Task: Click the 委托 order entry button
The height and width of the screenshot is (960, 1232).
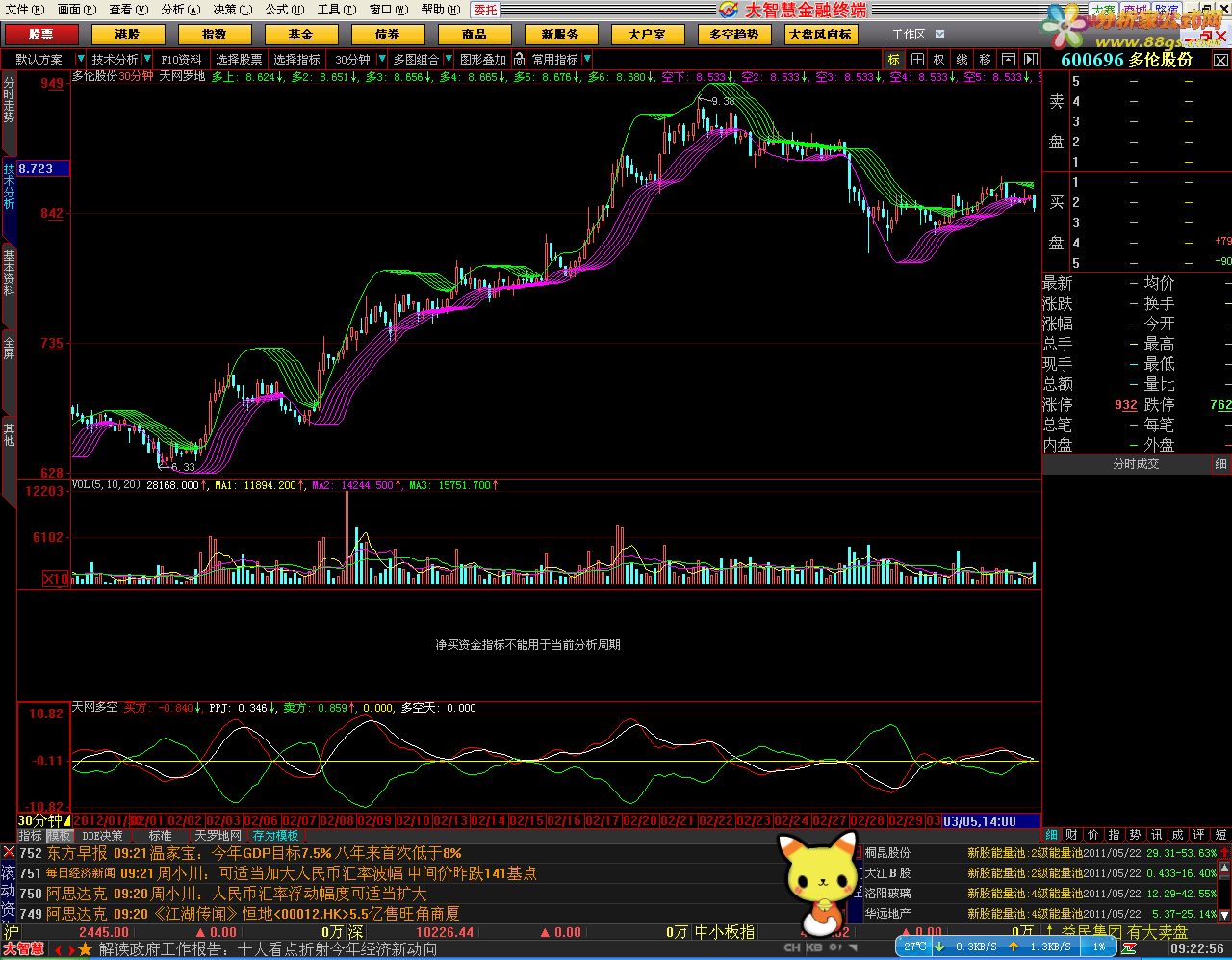Action: (x=486, y=10)
